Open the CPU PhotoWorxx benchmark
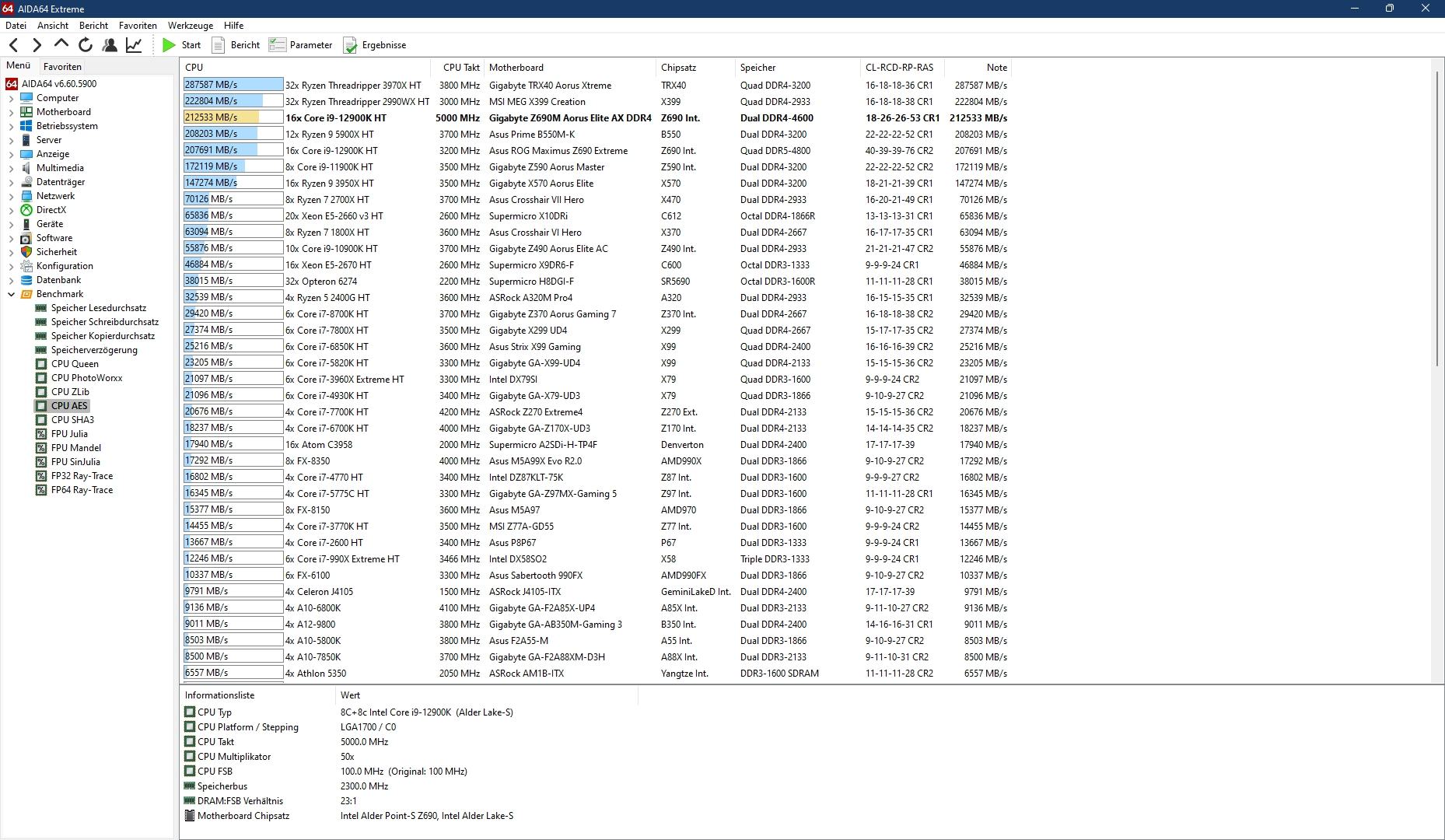The height and width of the screenshot is (840, 1445). click(86, 378)
